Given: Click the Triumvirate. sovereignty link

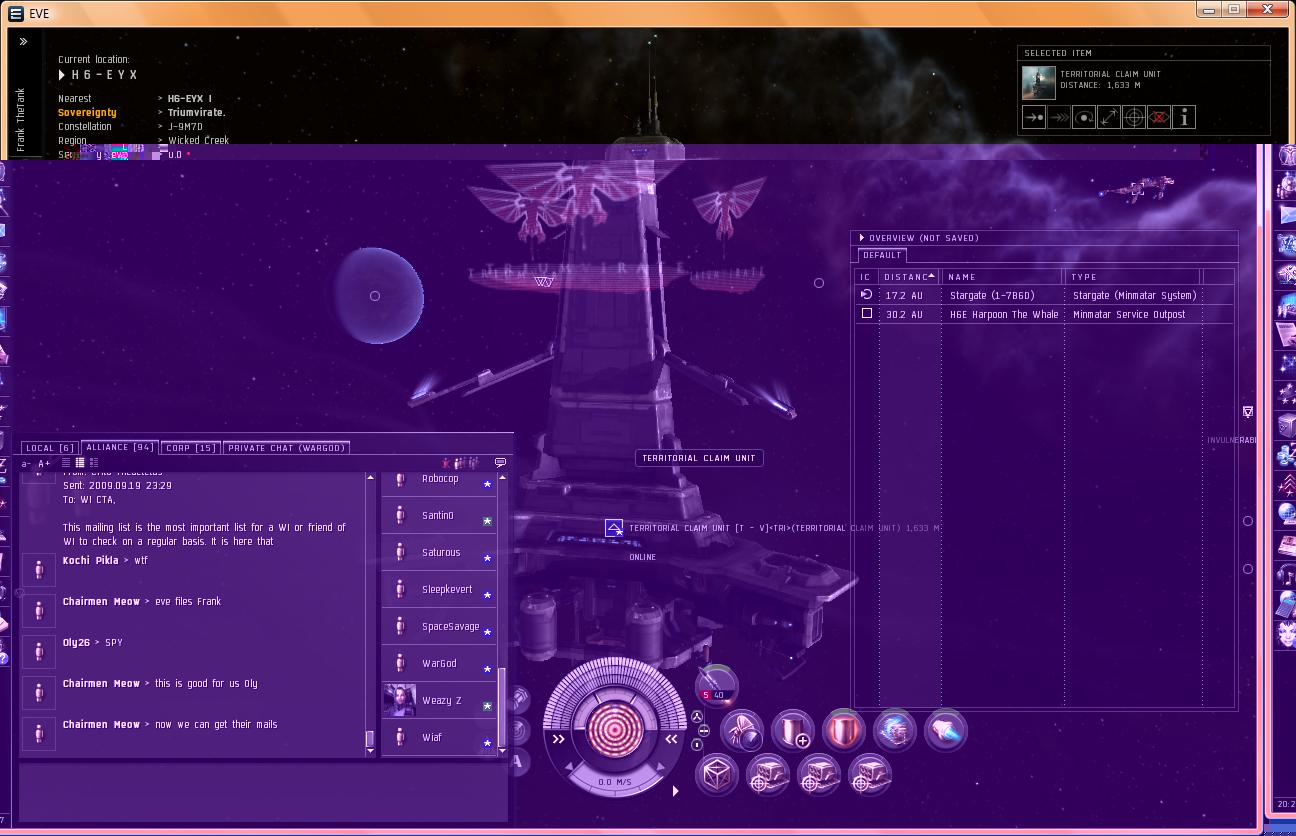Looking at the screenshot, I should (196, 113).
